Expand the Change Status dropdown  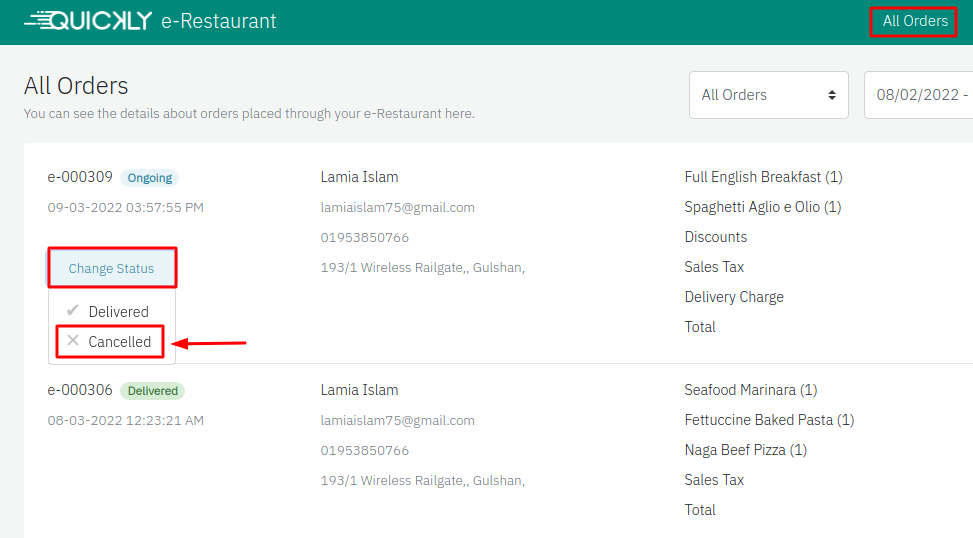111,268
